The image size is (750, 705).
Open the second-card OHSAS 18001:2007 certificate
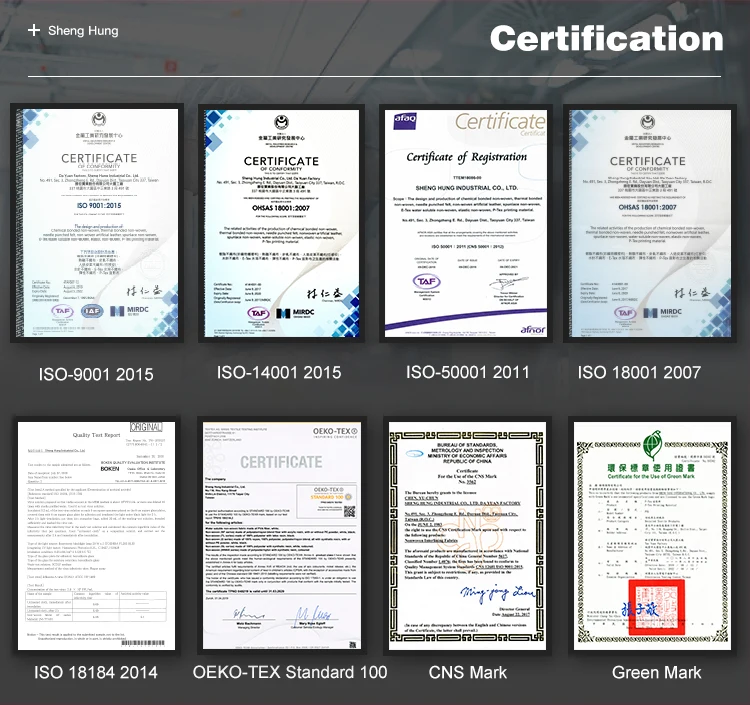pyautogui.click(x=281, y=223)
